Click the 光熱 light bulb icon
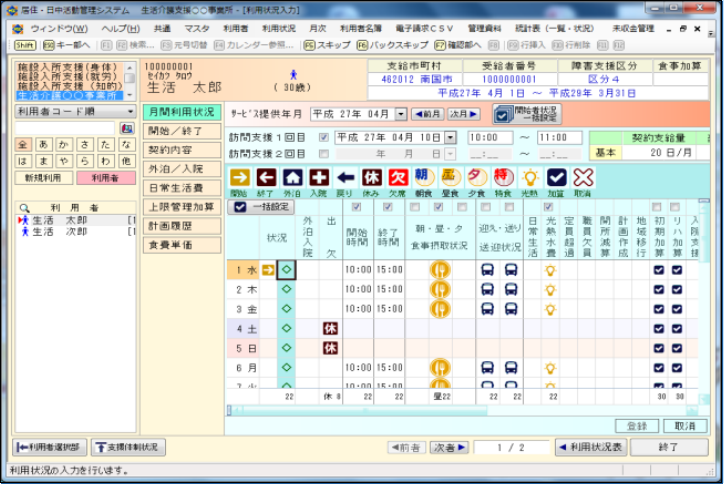This screenshot has height=485, width=725. click(530, 178)
